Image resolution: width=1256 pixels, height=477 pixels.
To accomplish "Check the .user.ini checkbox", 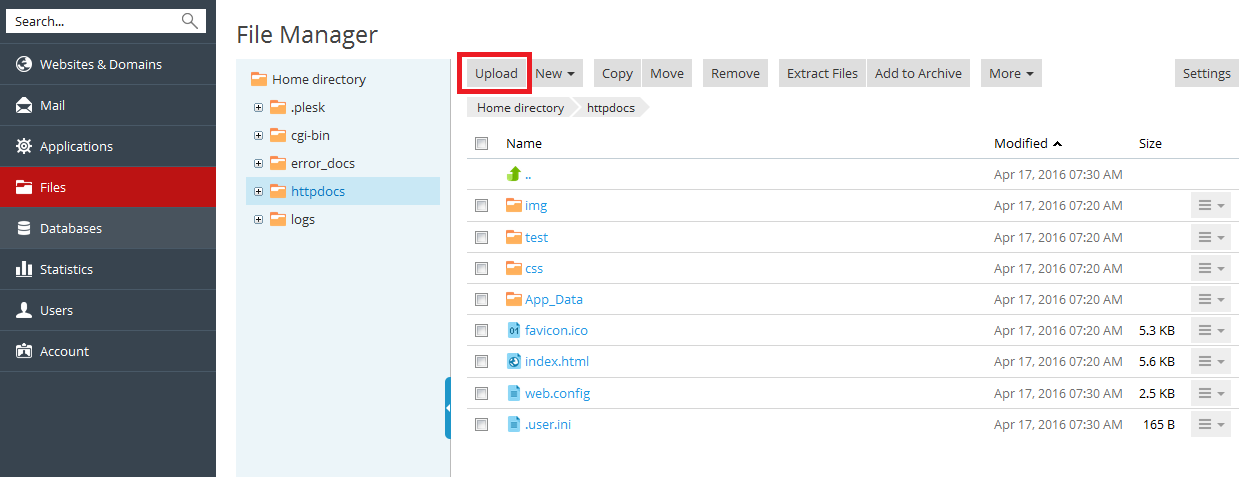I will pos(481,424).
